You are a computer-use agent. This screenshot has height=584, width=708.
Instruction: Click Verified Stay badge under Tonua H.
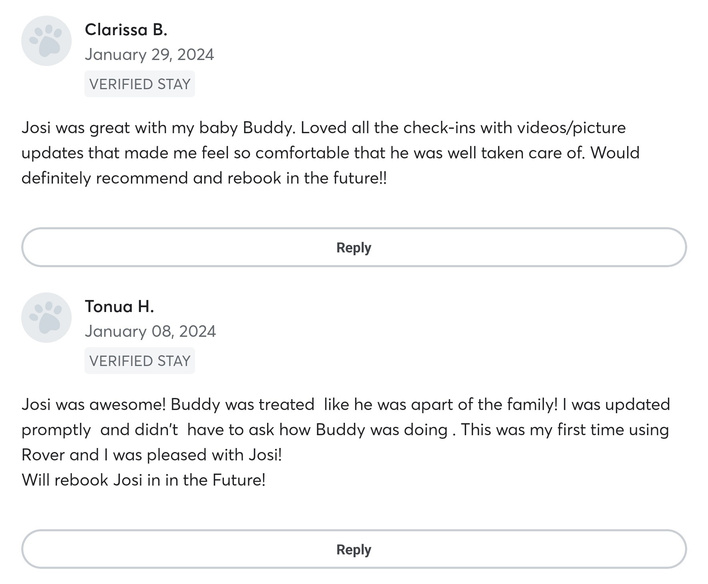click(140, 361)
